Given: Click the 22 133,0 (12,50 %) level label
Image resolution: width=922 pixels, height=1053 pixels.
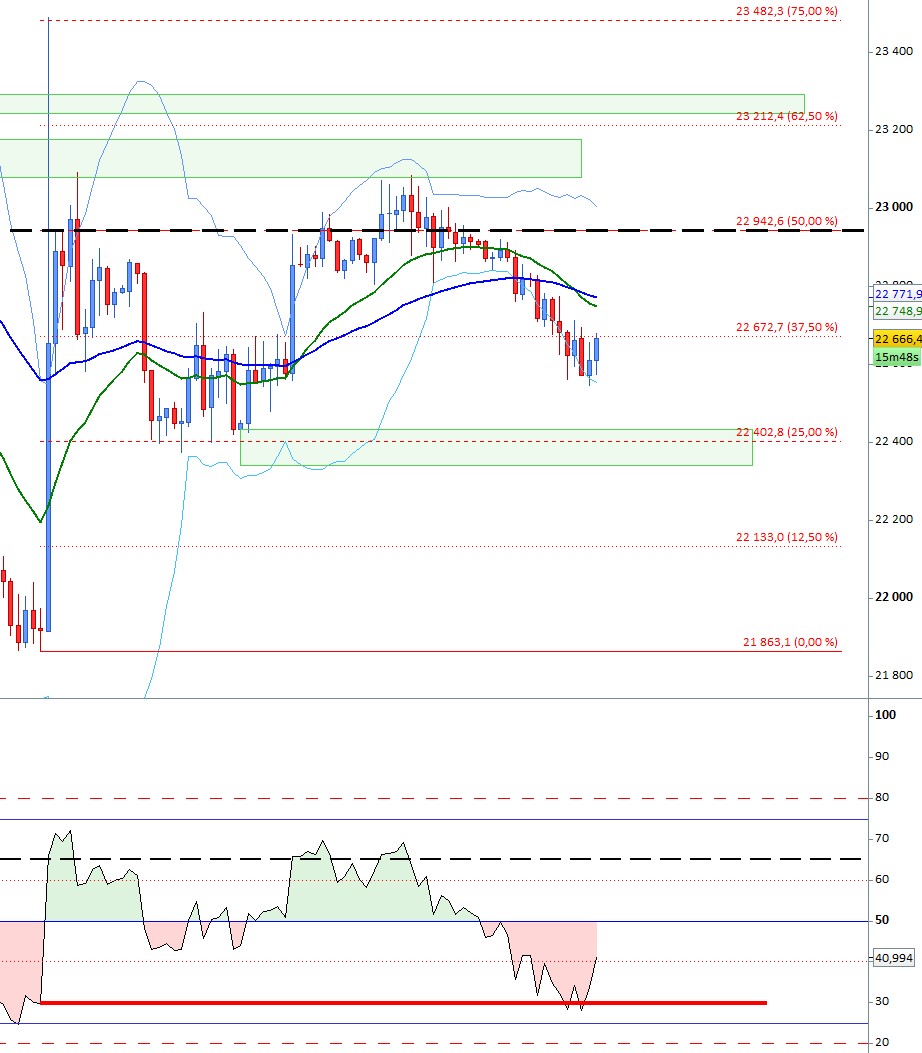Looking at the screenshot, I should (x=786, y=537).
